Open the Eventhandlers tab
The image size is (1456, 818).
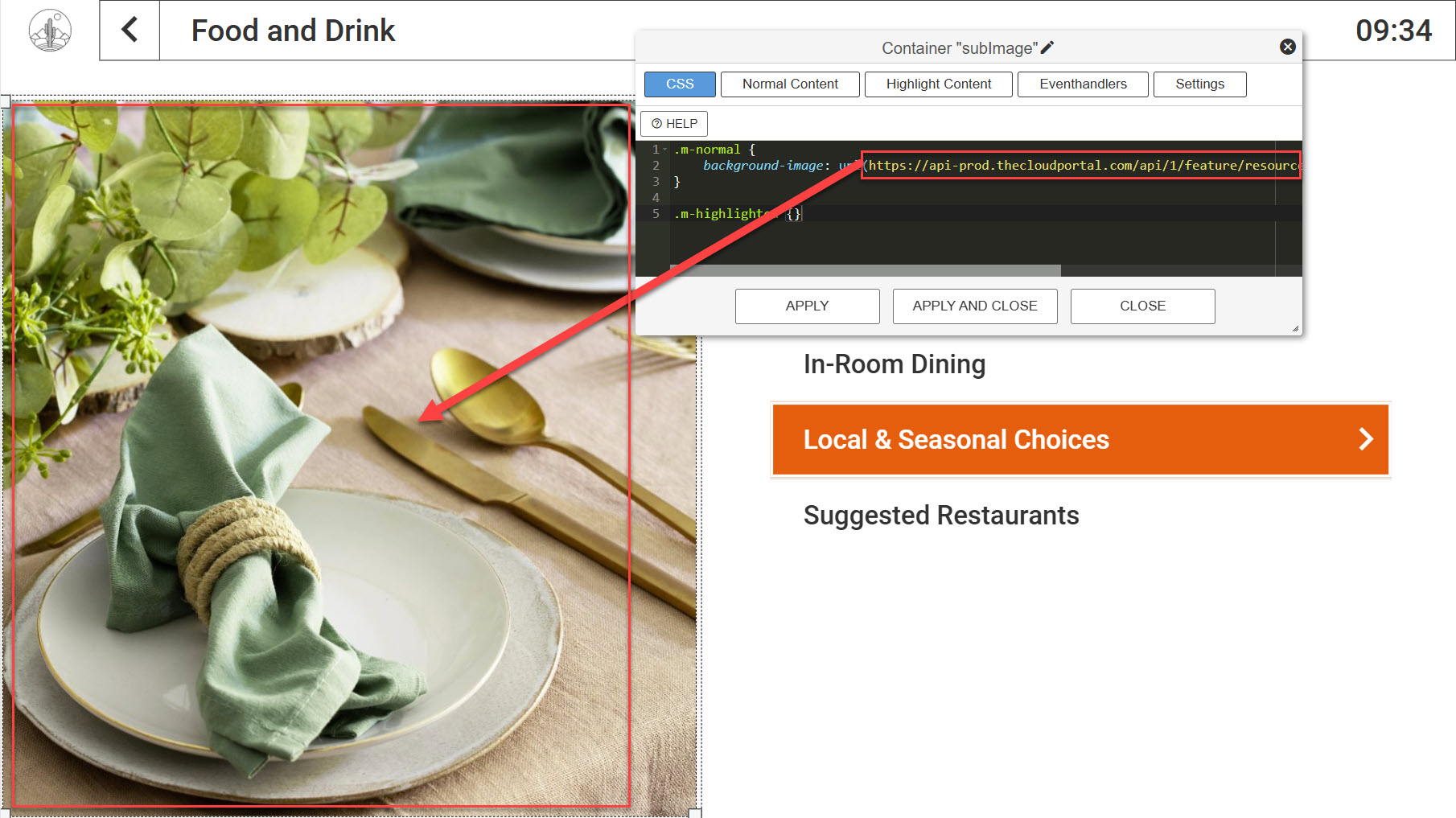[1083, 84]
